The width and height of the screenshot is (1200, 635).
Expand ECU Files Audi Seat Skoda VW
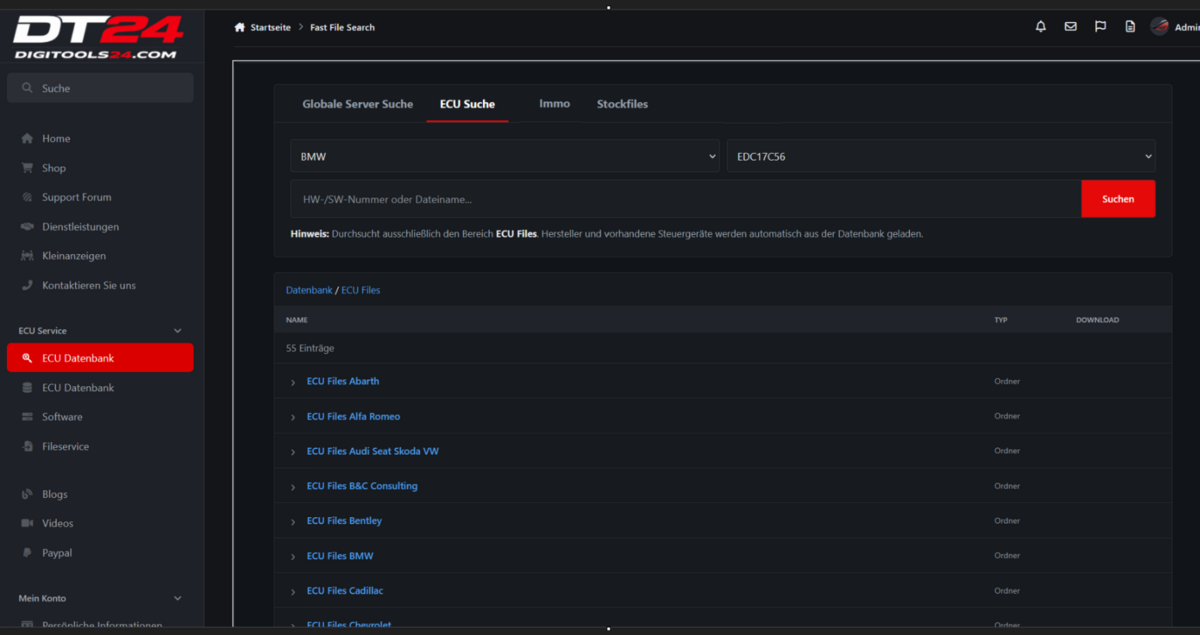(x=293, y=452)
